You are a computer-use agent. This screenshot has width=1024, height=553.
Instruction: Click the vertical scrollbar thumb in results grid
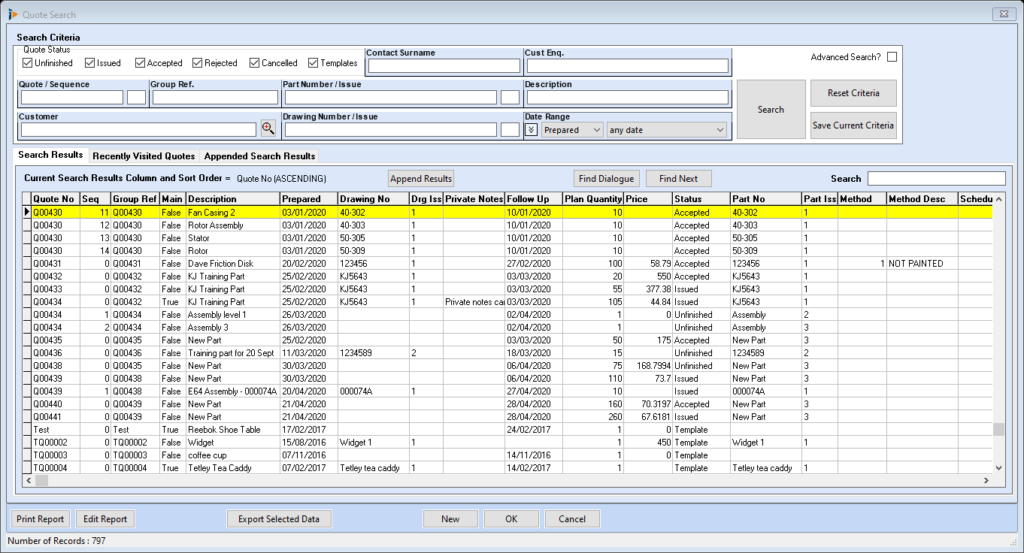click(x=999, y=429)
